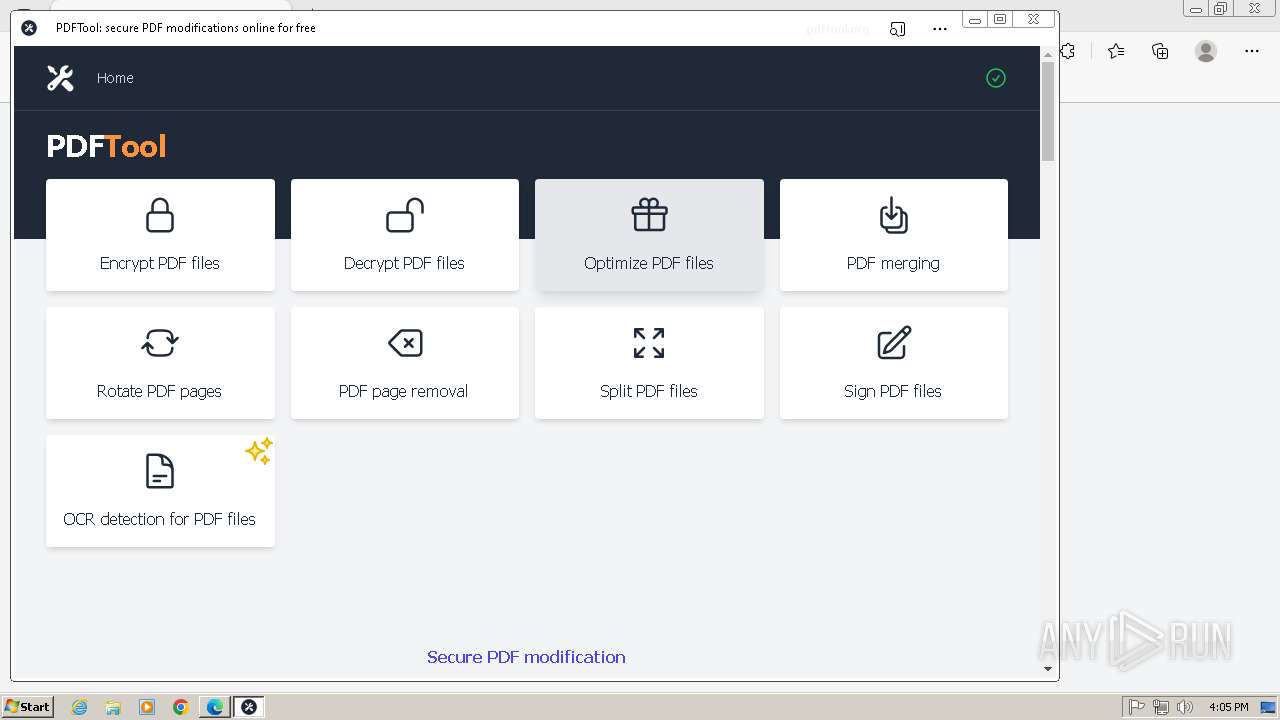1280x720 pixels.
Task: Click the Show desktop button
Action: pyautogui.click(x=1268, y=707)
